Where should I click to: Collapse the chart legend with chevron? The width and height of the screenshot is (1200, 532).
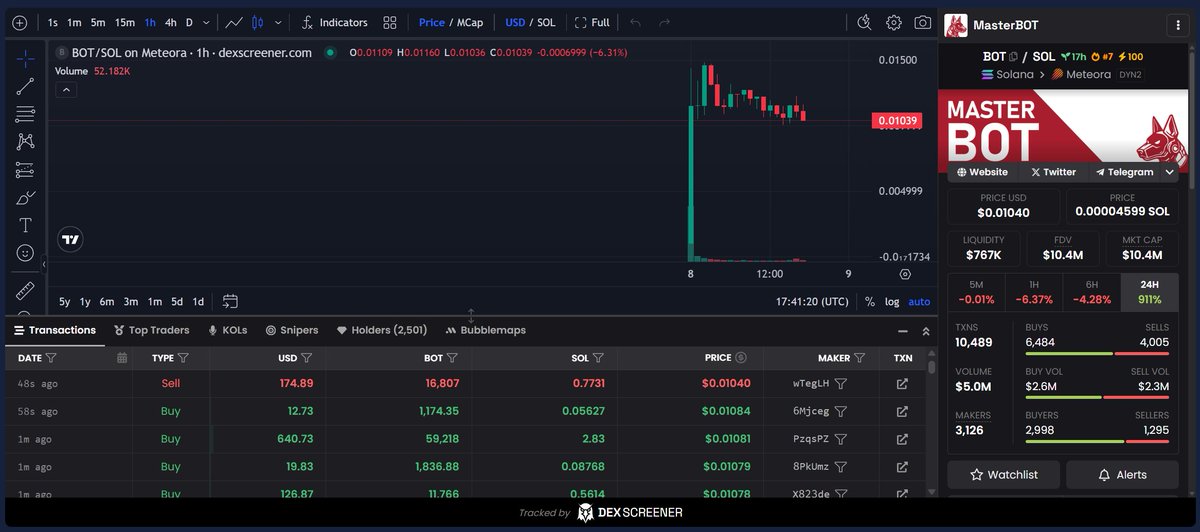pos(65,89)
